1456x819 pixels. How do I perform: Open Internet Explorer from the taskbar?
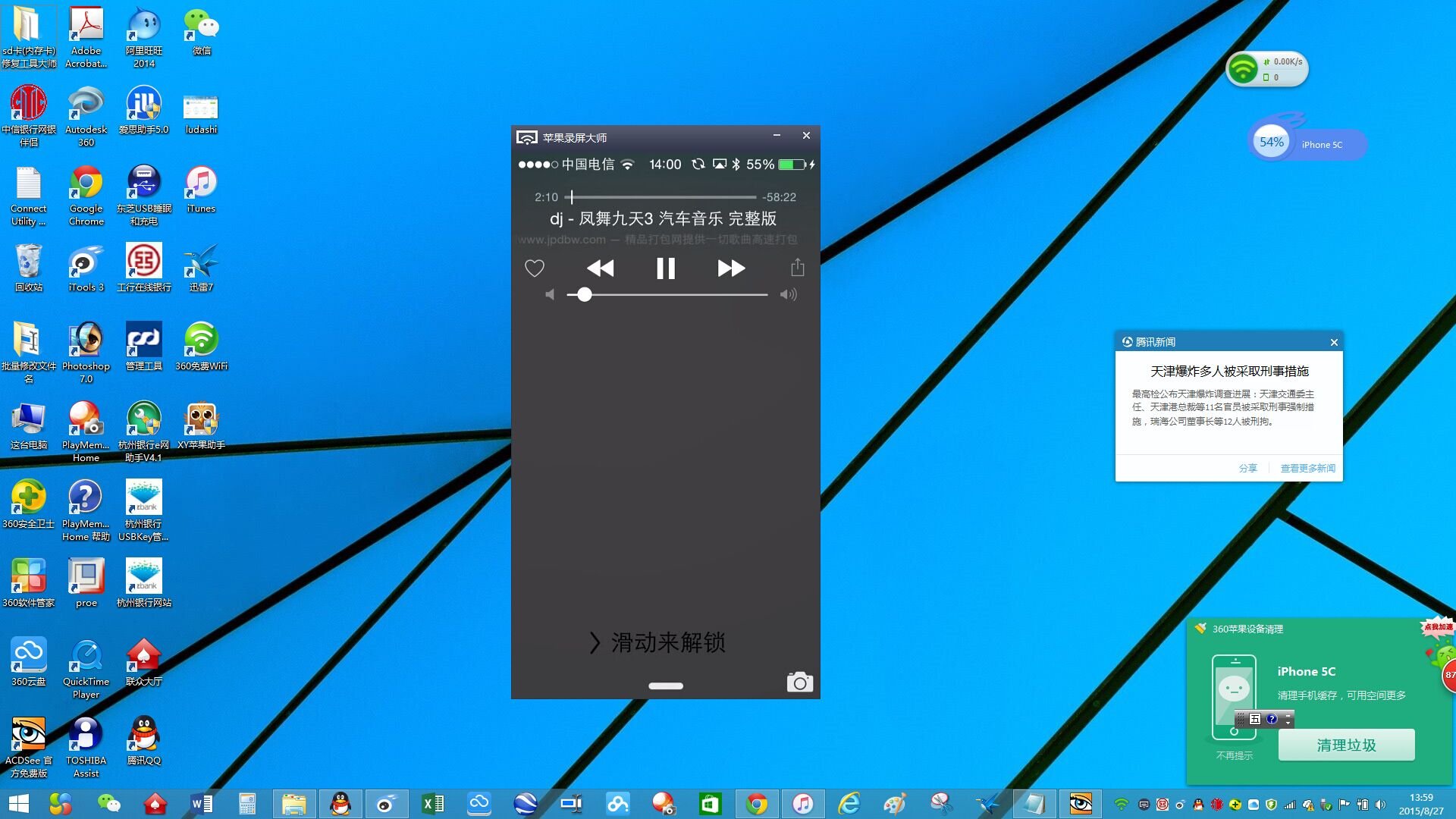(x=849, y=803)
